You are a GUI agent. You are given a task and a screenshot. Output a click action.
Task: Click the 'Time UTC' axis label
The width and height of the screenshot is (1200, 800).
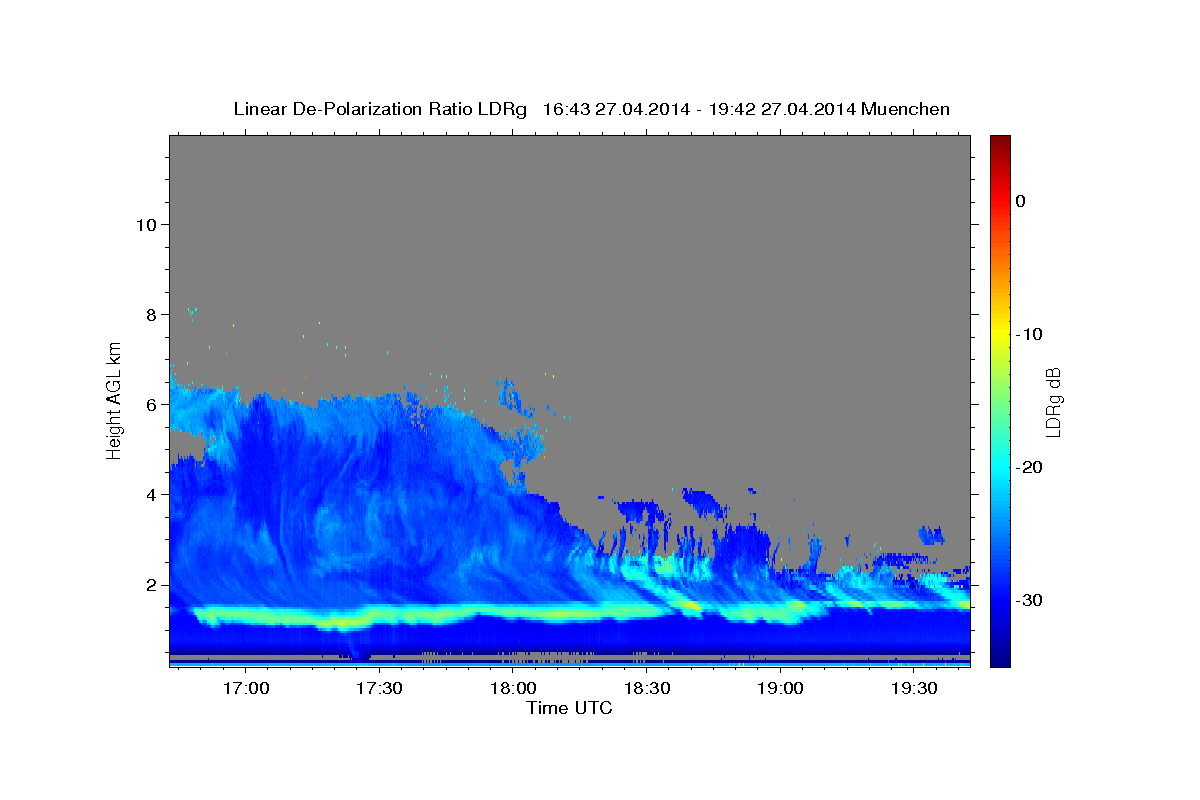(569, 708)
